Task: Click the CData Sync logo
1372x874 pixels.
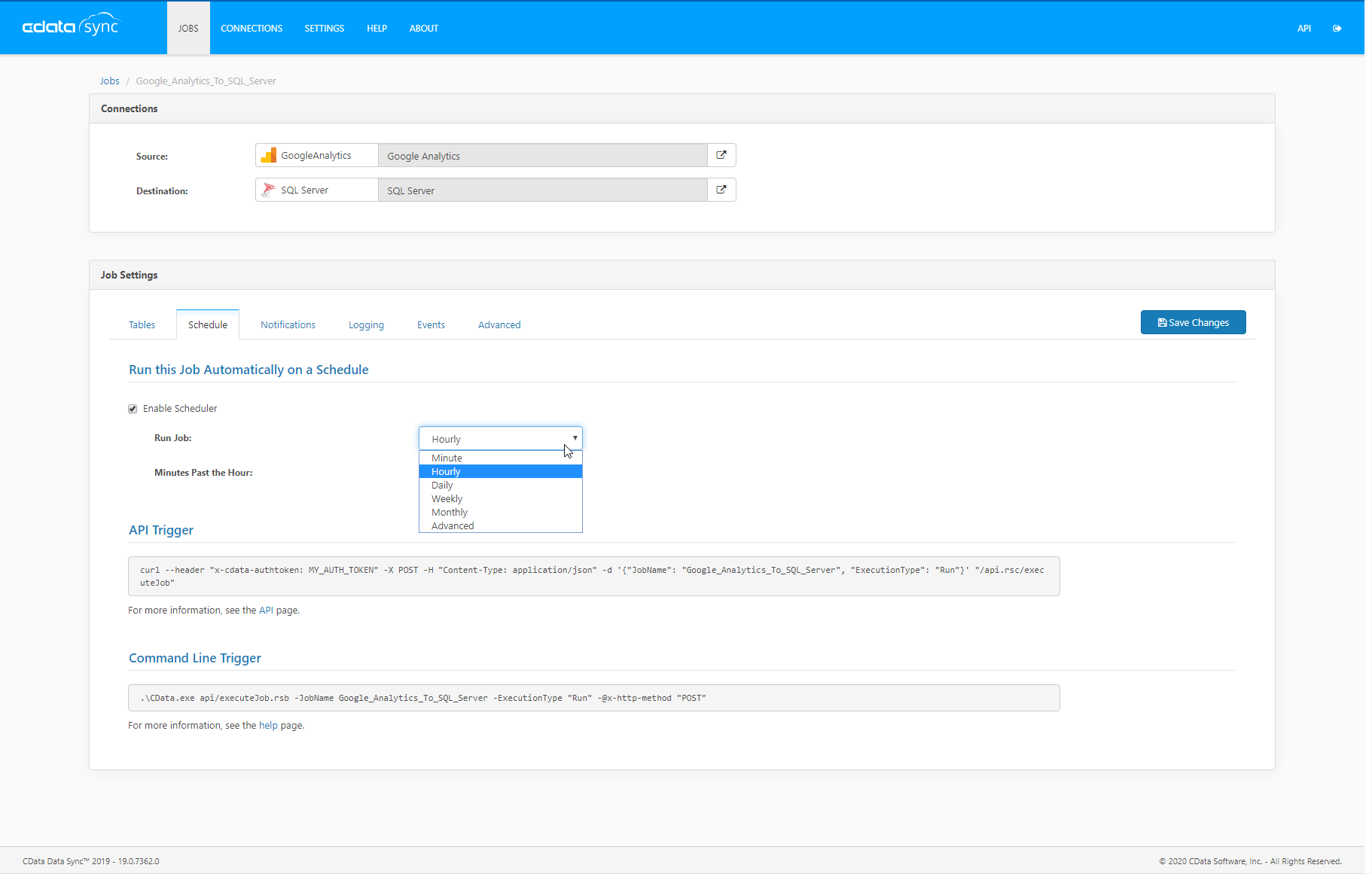Action: tap(71, 26)
